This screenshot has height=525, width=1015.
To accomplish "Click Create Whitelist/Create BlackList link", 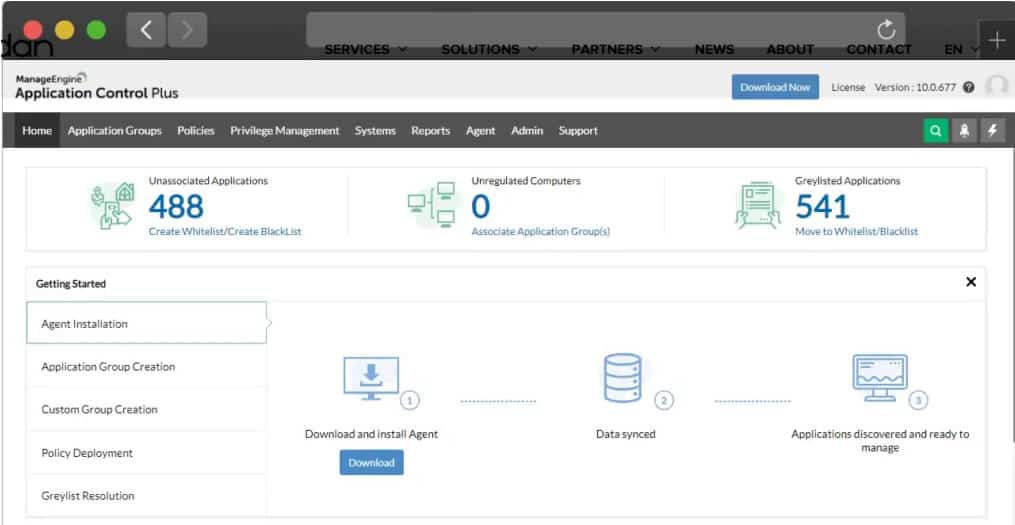I will pyautogui.click(x=225, y=231).
